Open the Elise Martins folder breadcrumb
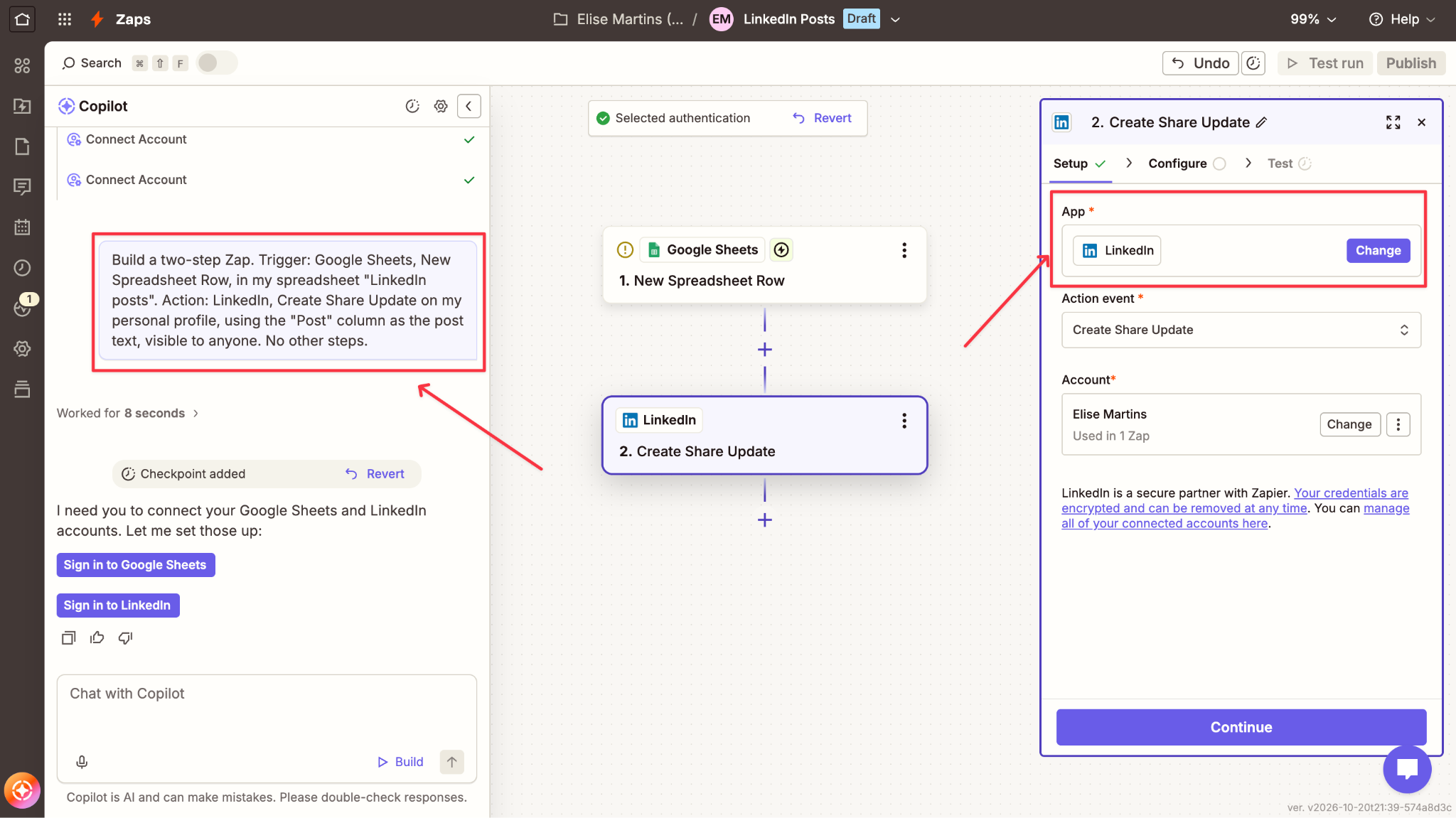 [x=618, y=19]
